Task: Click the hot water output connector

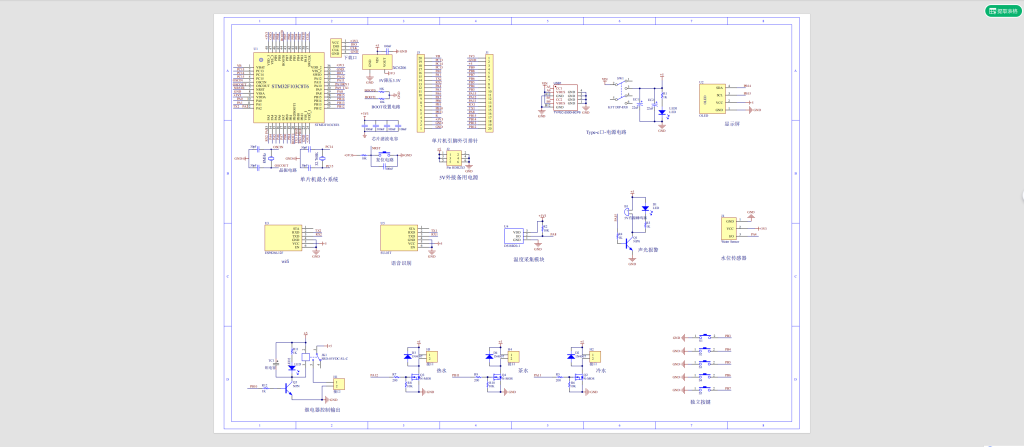Action: (432, 357)
